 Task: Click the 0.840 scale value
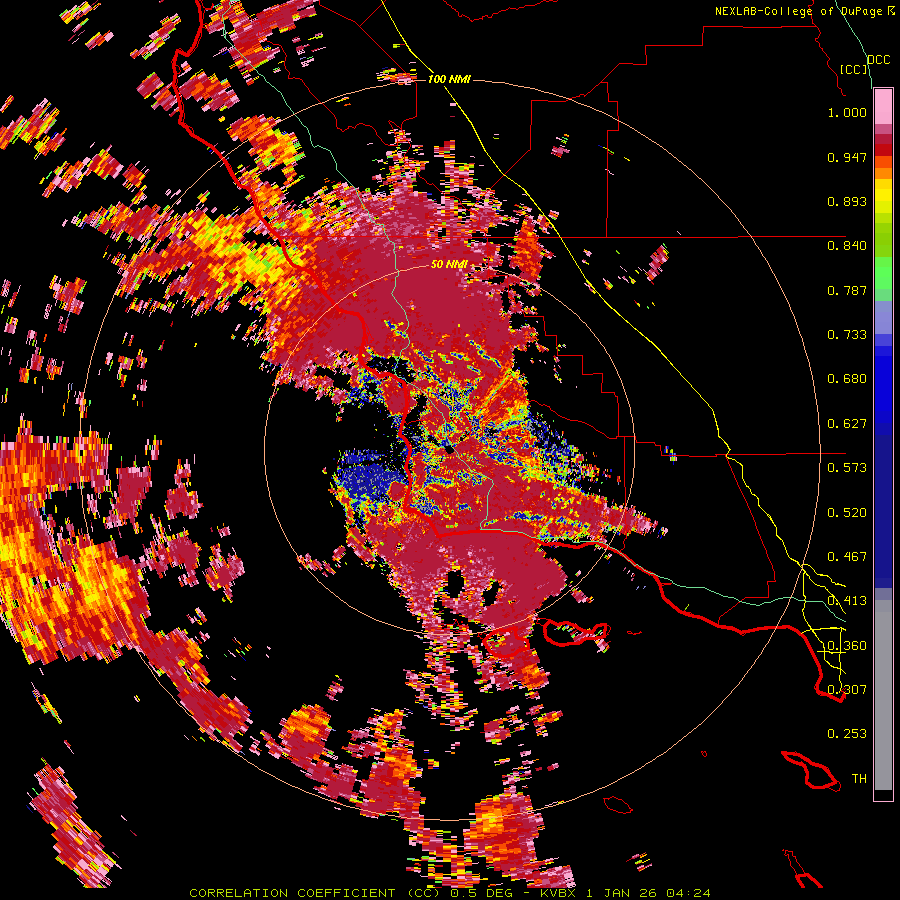(847, 246)
